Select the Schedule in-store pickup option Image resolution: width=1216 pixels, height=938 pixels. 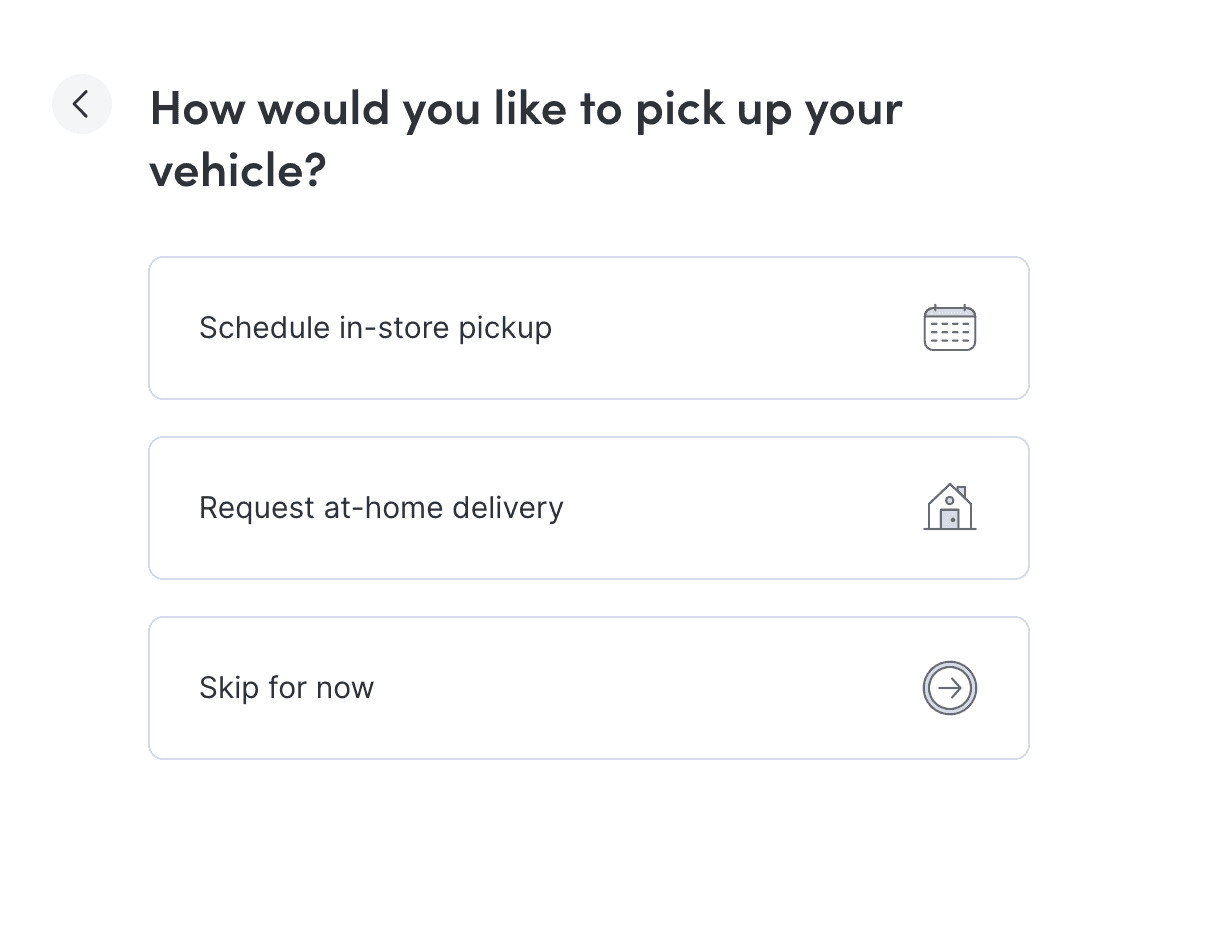pyautogui.click(x=589, y=328)
